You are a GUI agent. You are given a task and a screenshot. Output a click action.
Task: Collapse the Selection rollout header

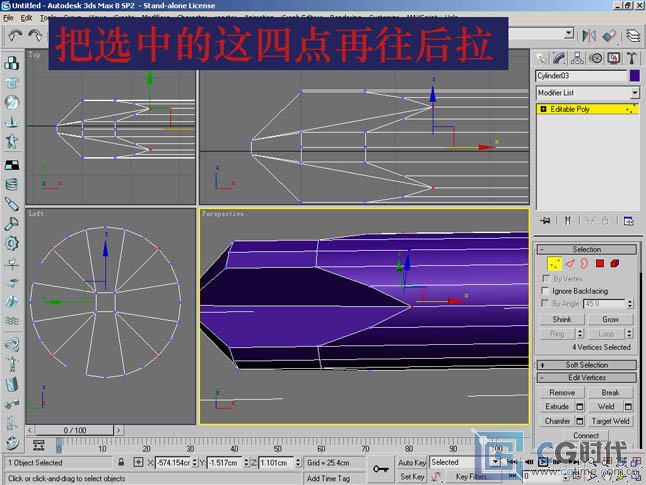pos(587,249)
